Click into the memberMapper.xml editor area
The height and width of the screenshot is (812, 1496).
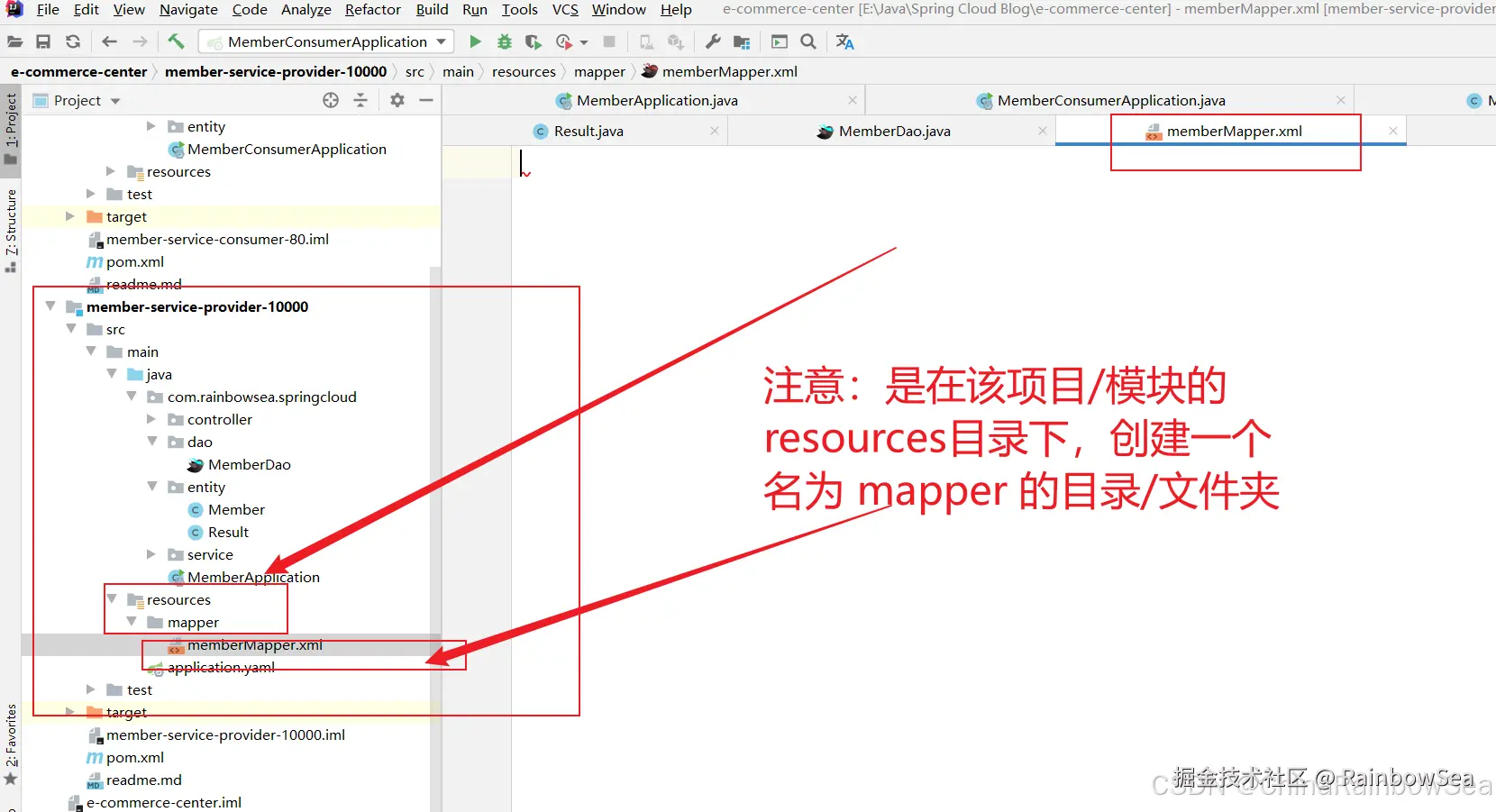(1003, 478)
